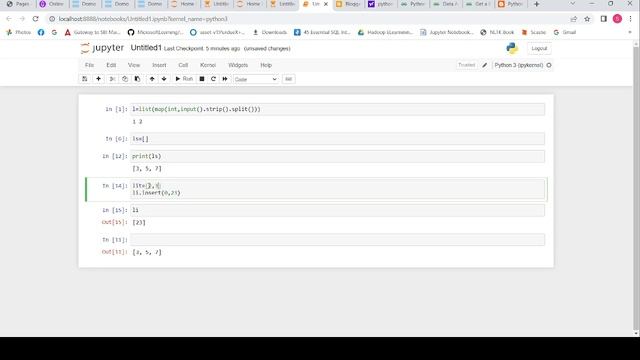
Task: Click the Out[15] result [23]
Action: (139, 222)
